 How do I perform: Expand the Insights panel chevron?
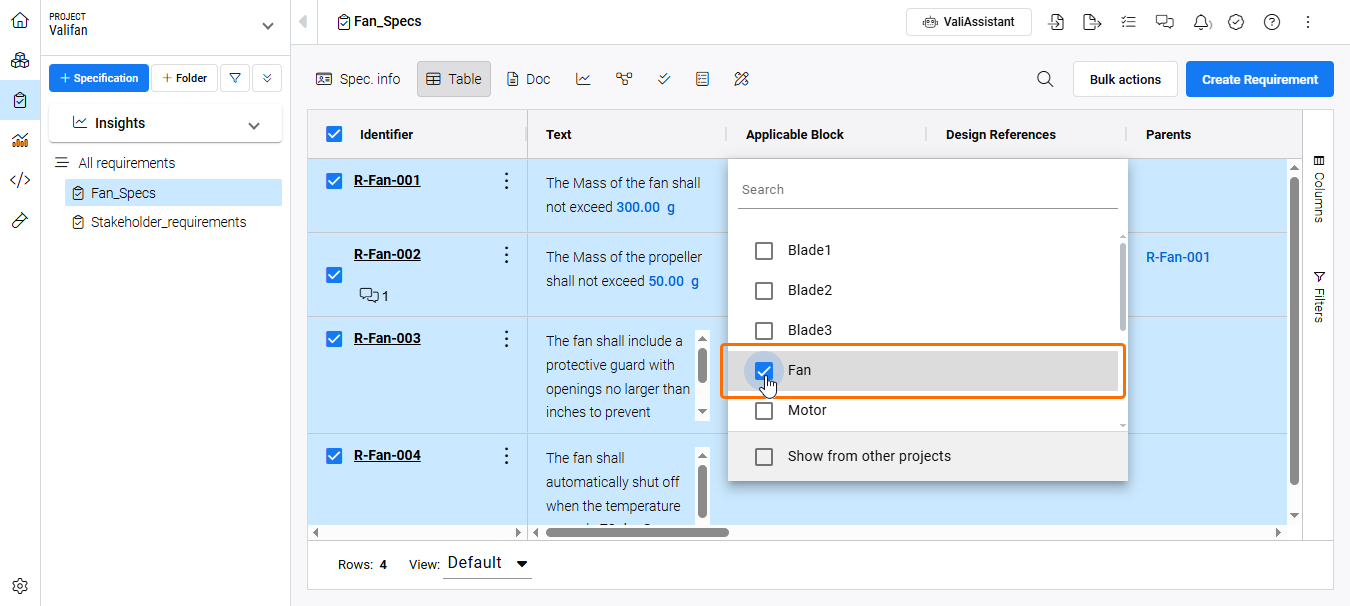pyautogui.click(x=254, y=125)
